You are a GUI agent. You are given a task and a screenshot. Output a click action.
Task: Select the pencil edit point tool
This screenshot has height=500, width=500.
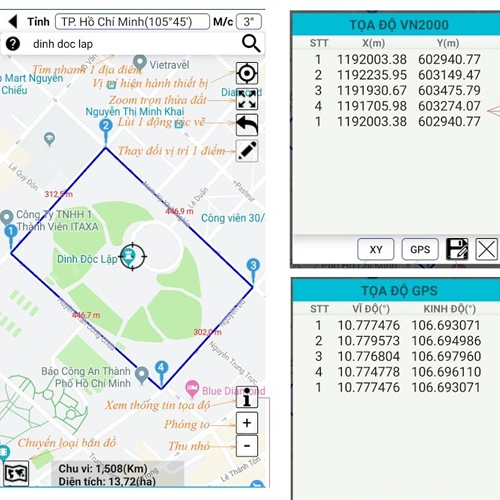(x=247, y=151)
